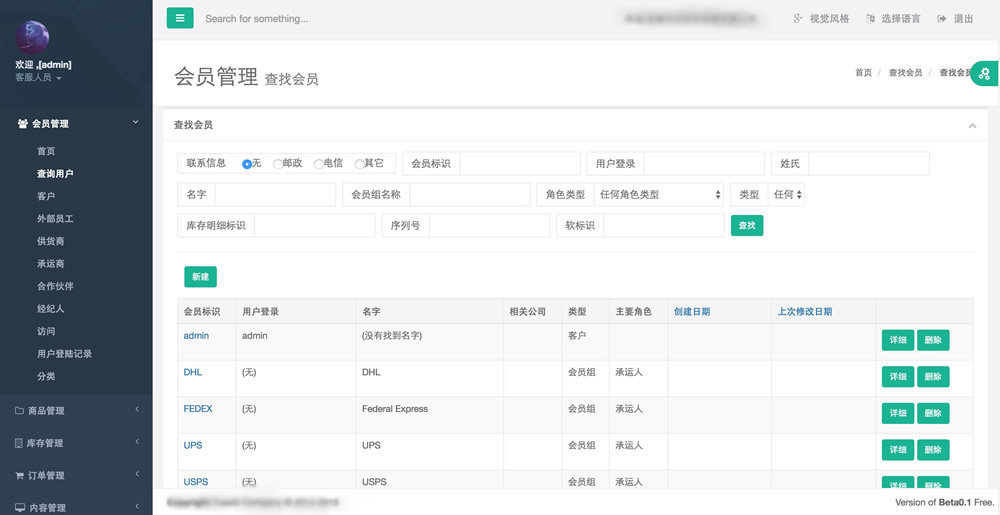Viewport: 1000px width, 515px height.
Task: Click 删除 for the admin row
Action: (933, 340)
